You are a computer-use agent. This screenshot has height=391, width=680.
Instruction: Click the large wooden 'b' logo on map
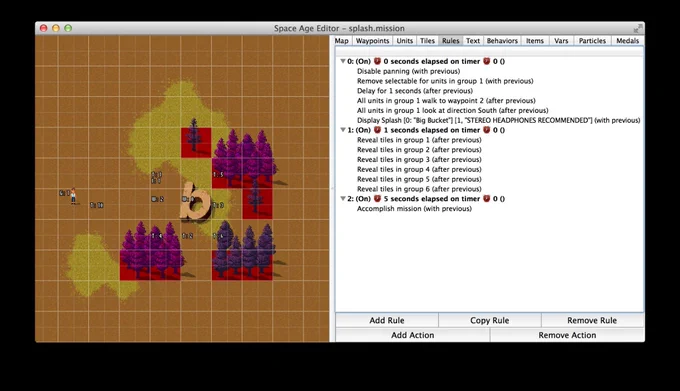(196, 202)
